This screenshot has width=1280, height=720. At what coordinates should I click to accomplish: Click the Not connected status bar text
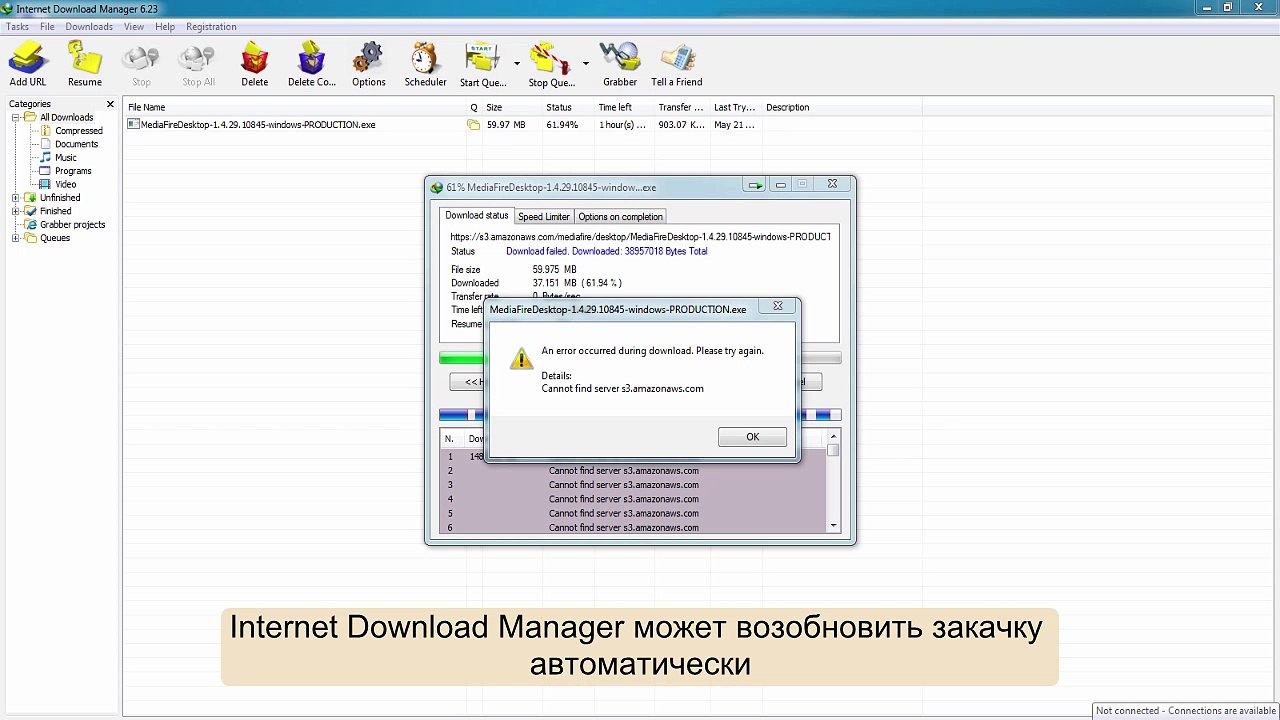coord(1186,711)
